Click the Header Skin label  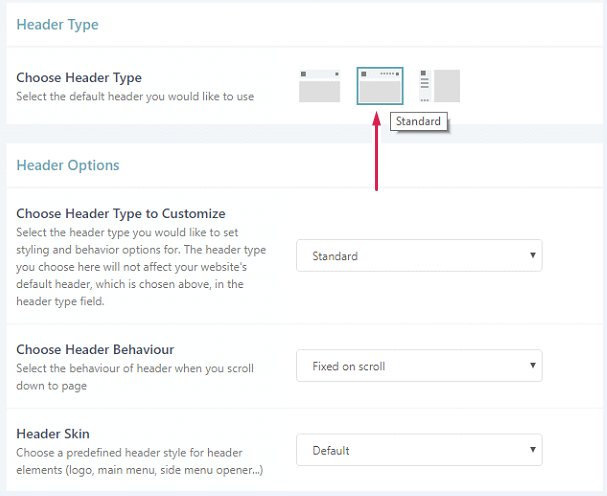tap(53, 434)
